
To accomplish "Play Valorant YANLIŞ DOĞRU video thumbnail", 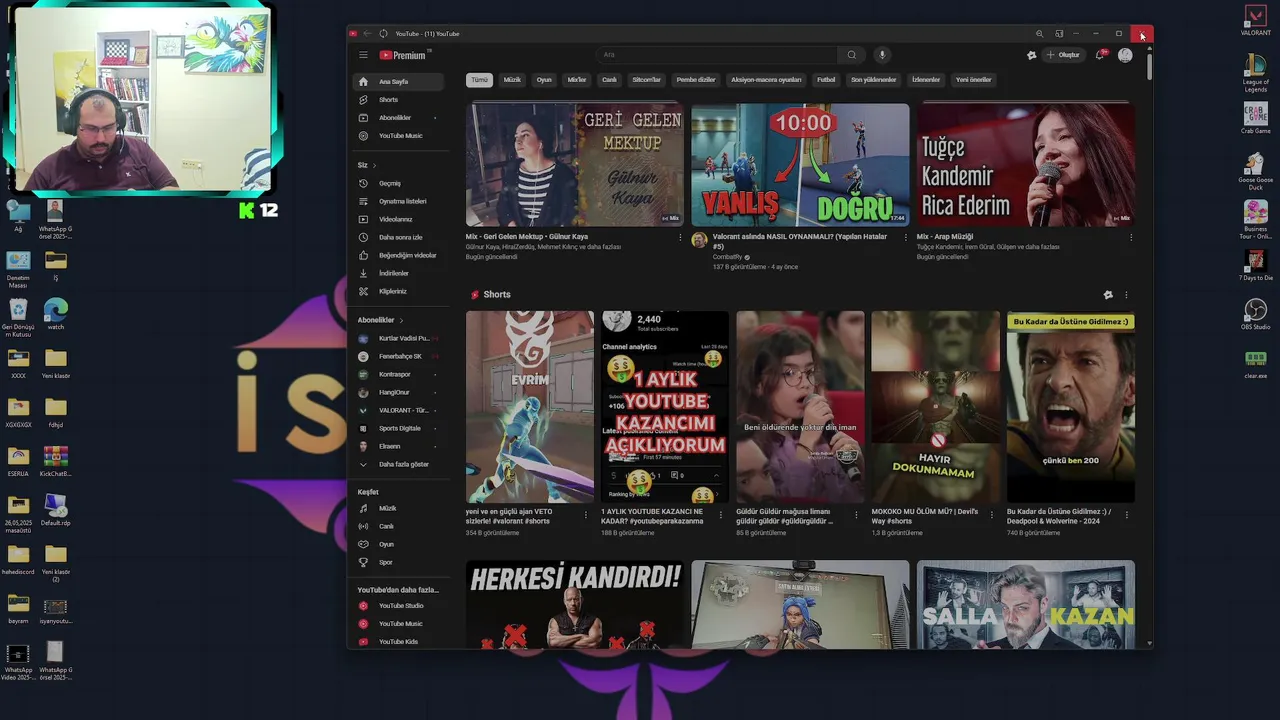I will click(x=800, y=165).
